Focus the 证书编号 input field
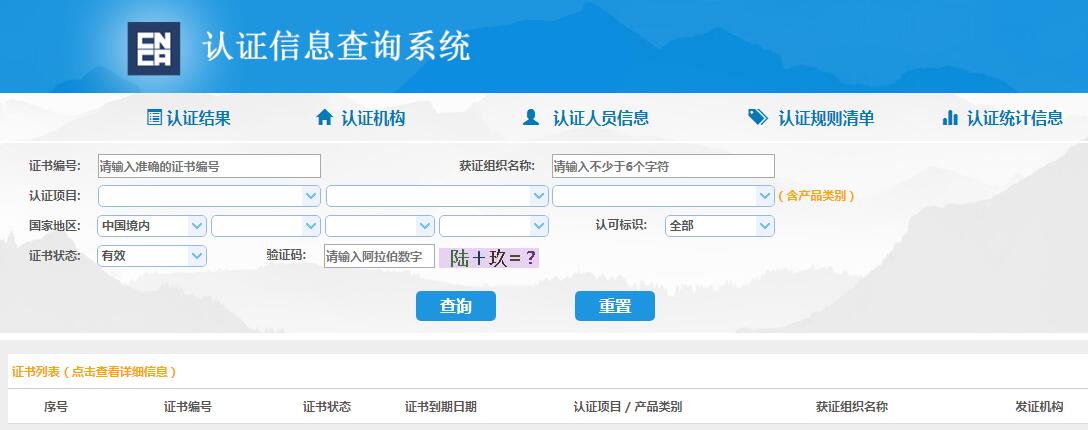Image resolution: width=1088 pixels, height=430 pixels. [209, 166]
